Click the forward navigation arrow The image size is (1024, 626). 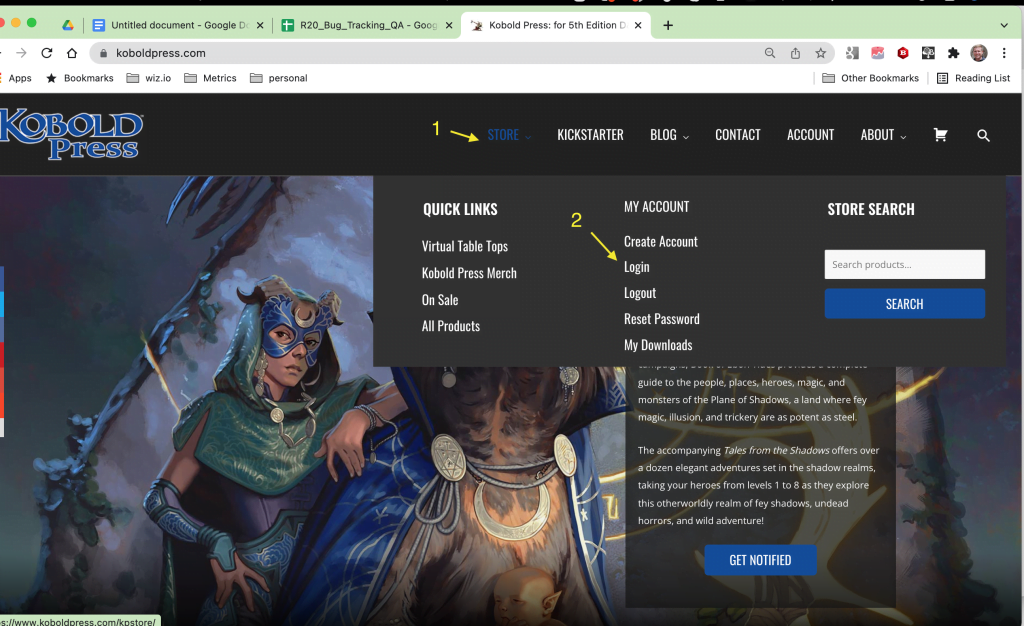point(21,53)
